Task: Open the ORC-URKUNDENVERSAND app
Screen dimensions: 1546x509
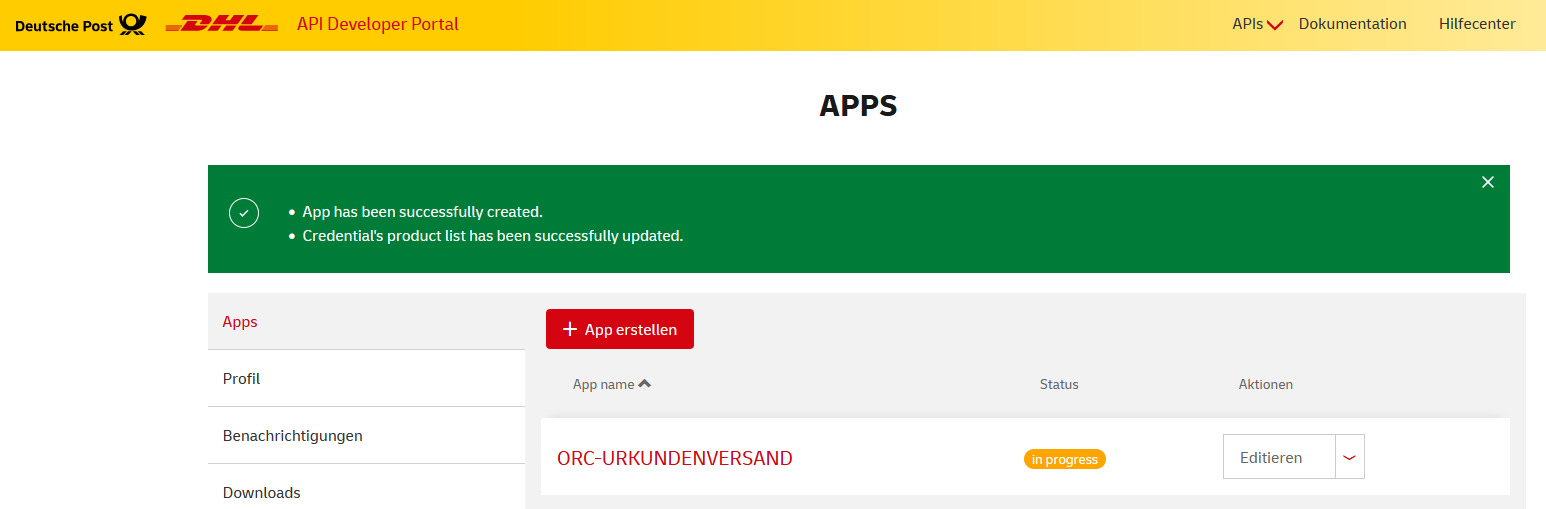Action: pyautogui.click(x=674, y=458)
